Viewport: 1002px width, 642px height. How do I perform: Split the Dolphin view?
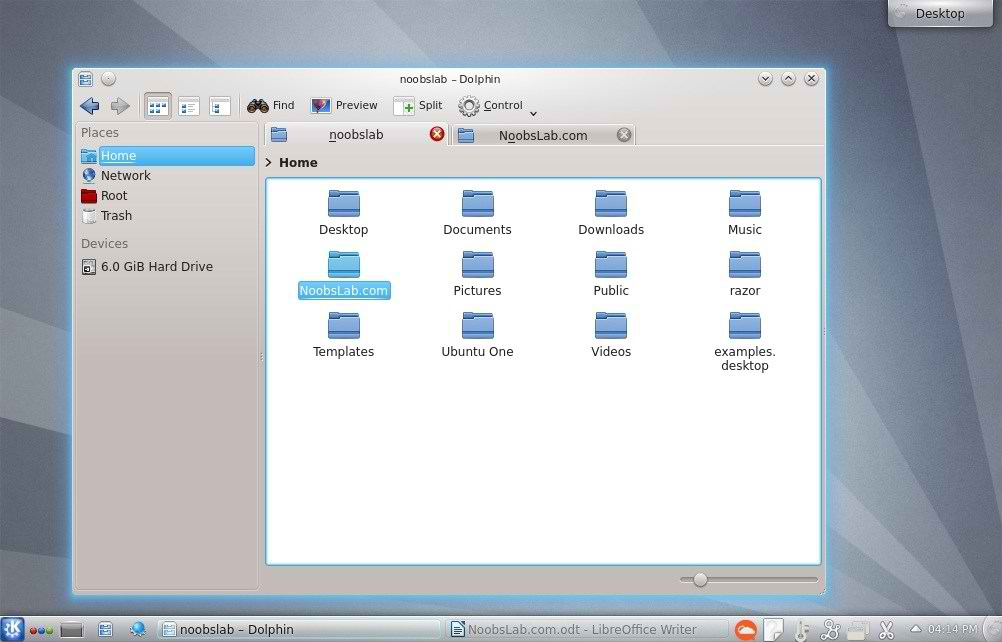(x=418, y=105)
